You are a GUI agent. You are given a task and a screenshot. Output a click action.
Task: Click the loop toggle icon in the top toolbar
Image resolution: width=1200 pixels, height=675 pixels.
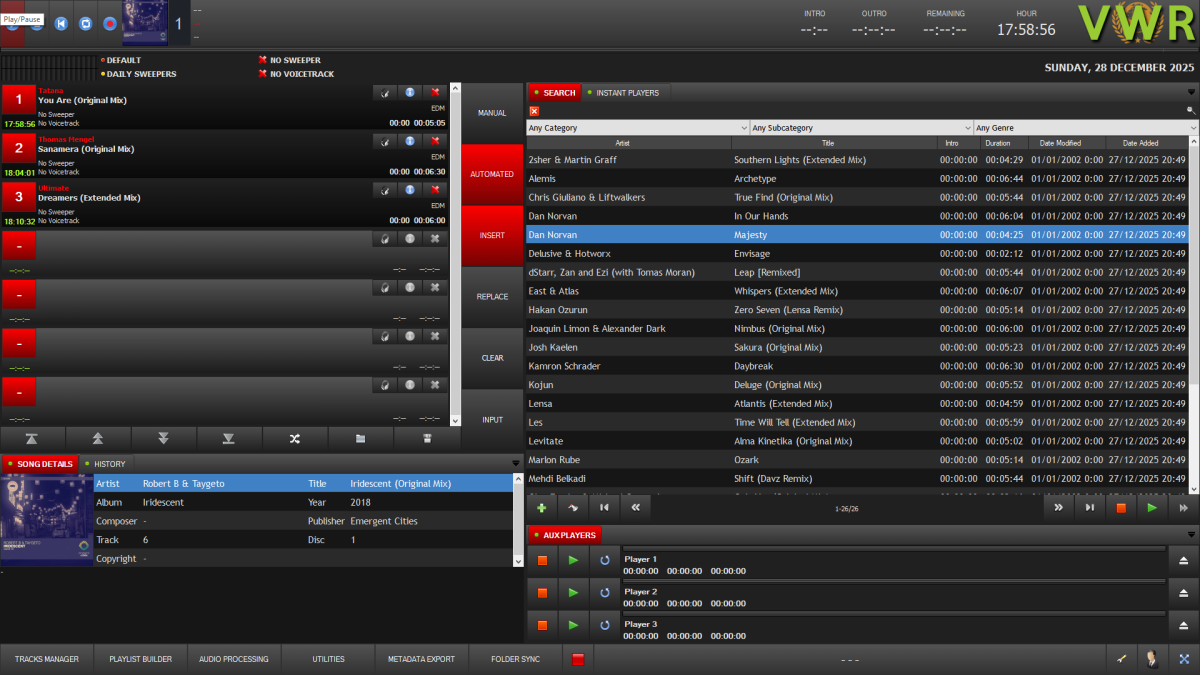click(x=85, y=23)
